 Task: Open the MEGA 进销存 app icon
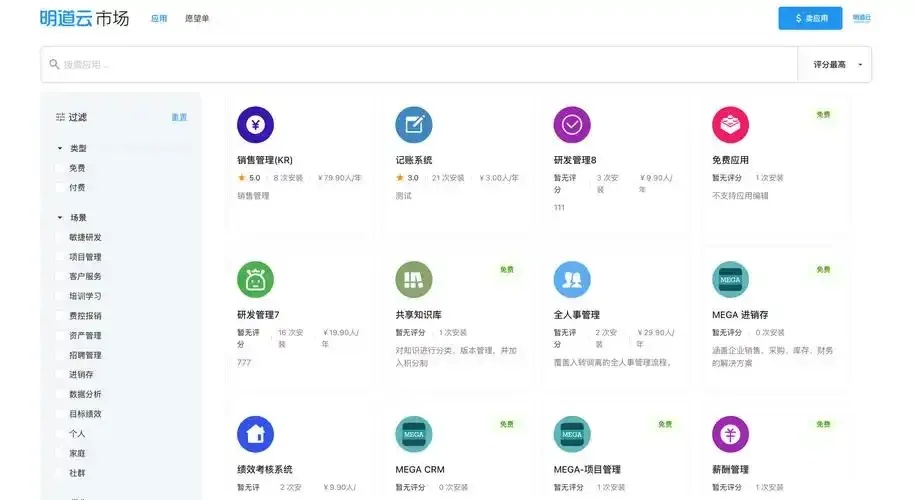pos(730,280)
